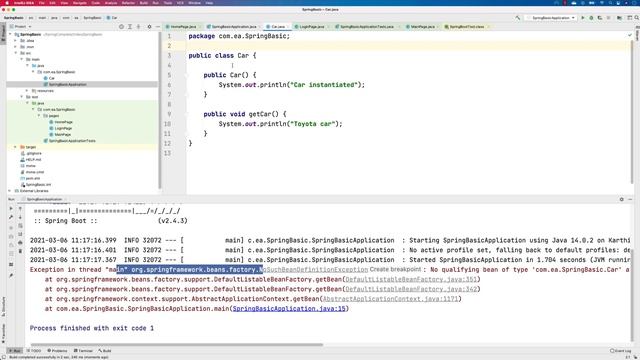The height and width of the screenshot is (360, 640).
Task: Rerun the application in Run panel
Action: (11, 209)
